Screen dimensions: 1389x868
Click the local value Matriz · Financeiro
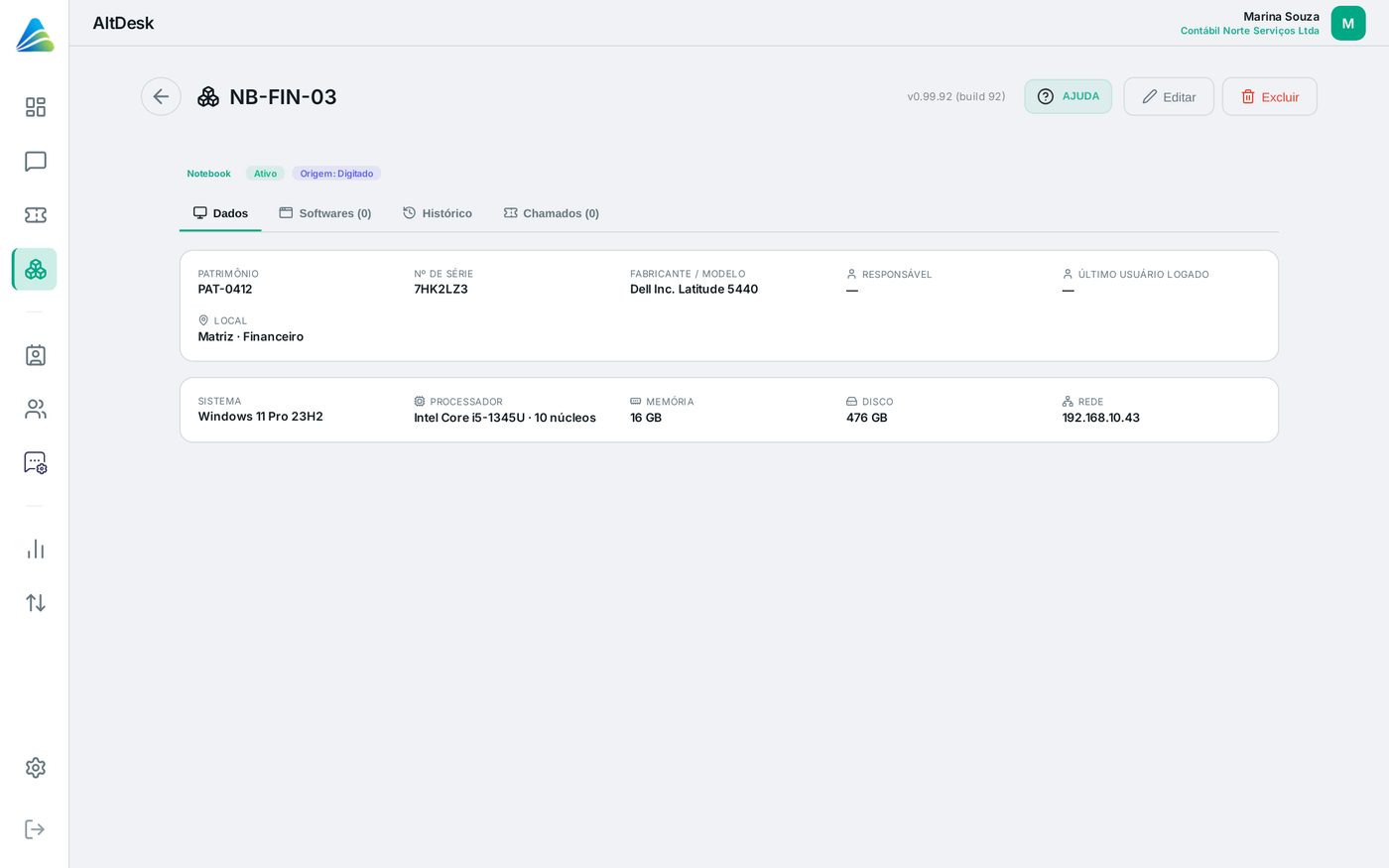click(x=251, y=337)
